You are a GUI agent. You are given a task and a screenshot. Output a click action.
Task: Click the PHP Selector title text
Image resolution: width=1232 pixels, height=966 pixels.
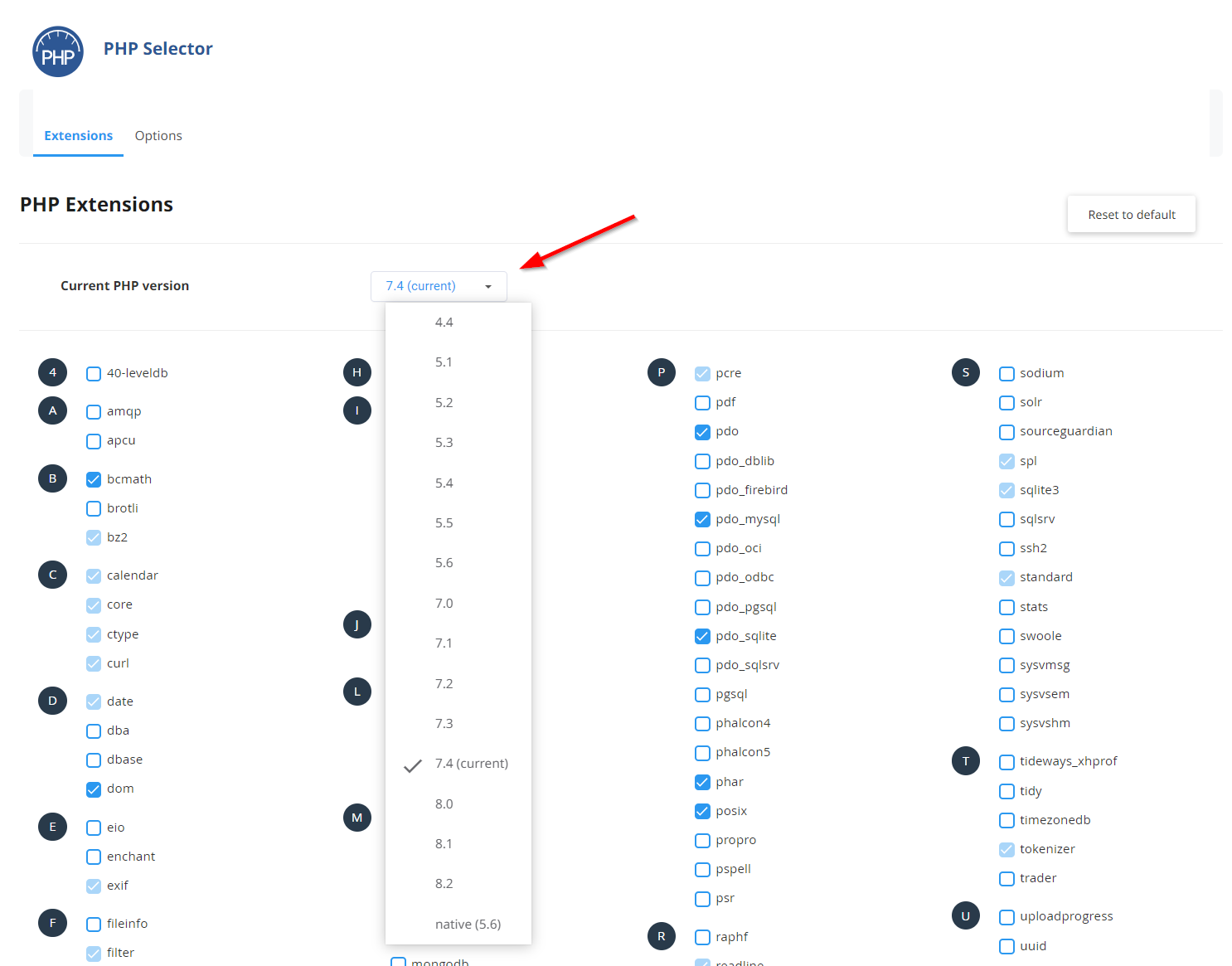click(158, 49)
